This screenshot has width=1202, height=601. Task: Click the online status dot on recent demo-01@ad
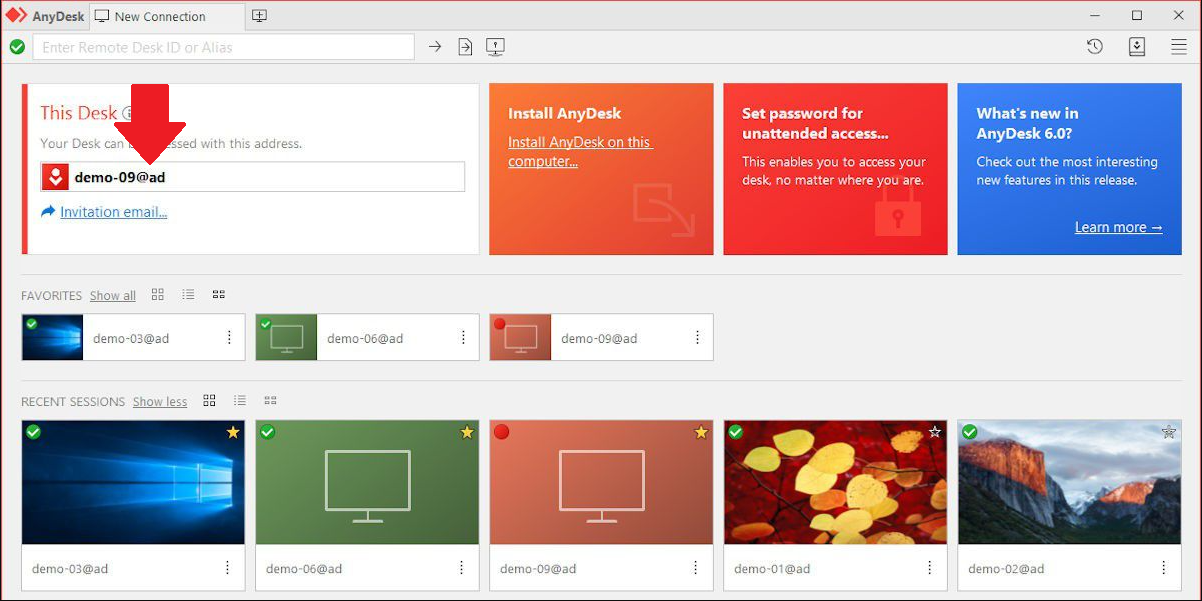736,432
